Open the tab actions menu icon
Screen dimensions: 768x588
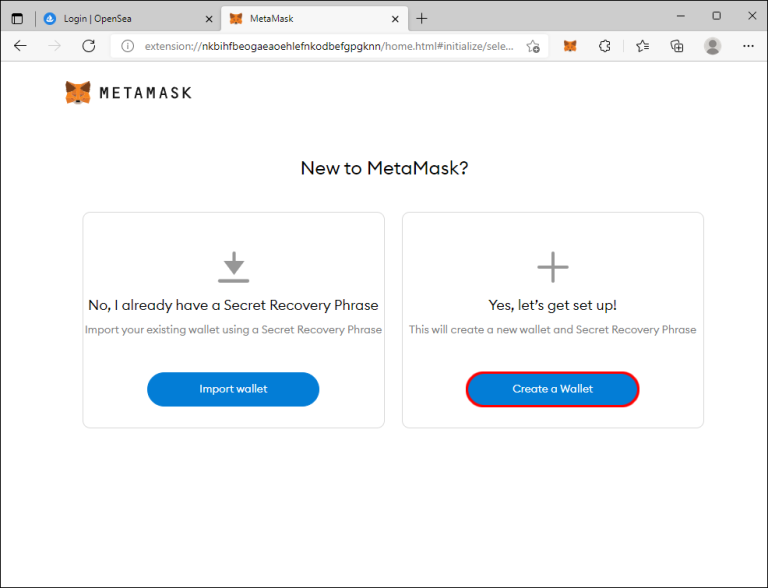click(17, 18)
